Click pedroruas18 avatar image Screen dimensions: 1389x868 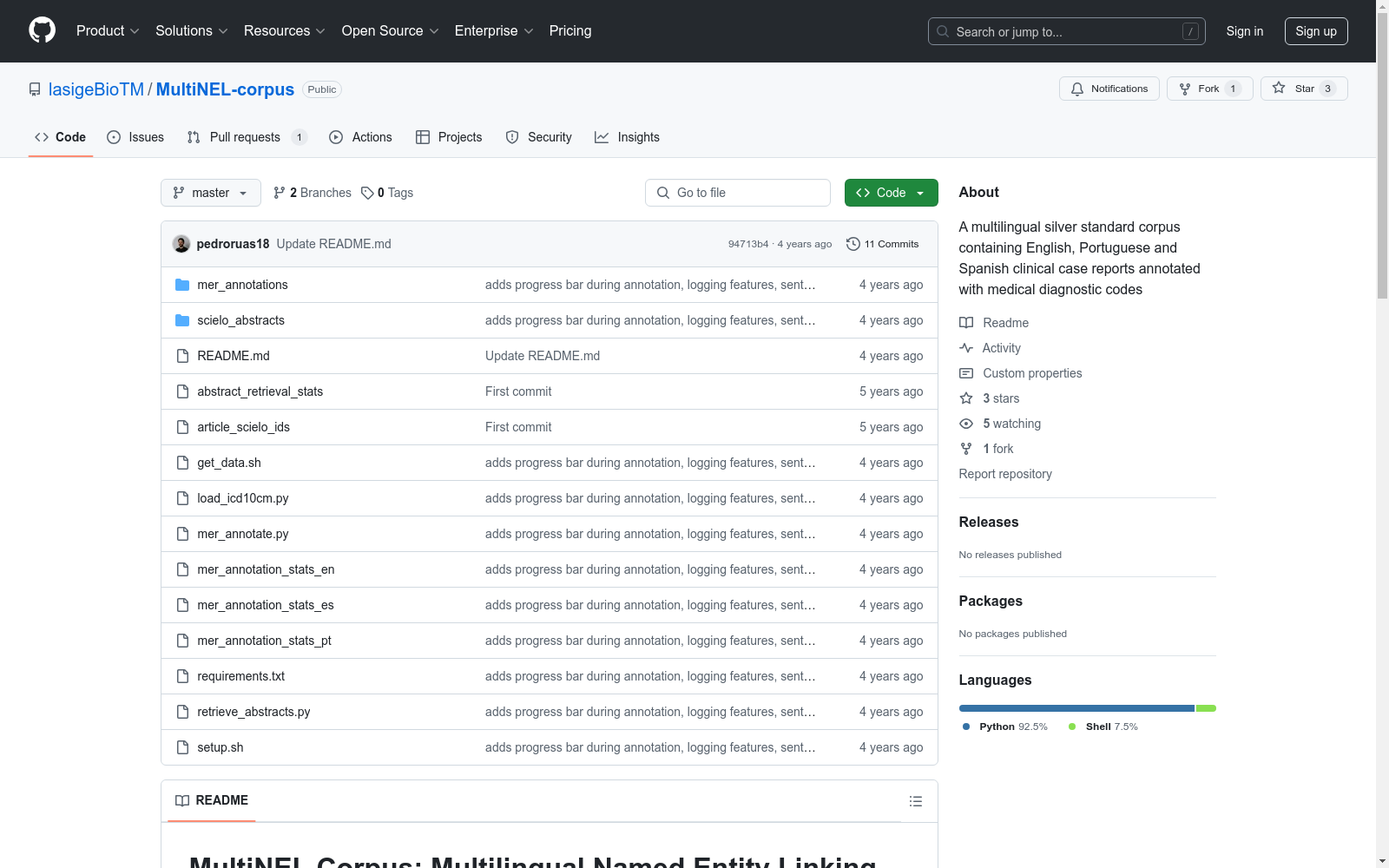(181, 244)
